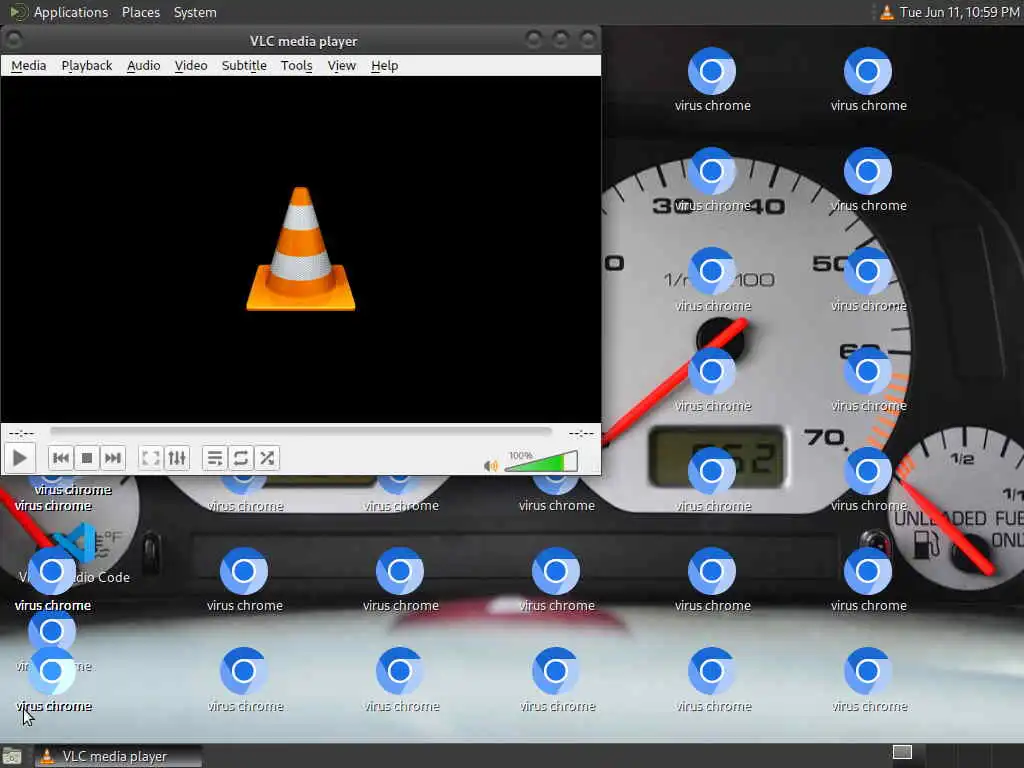Image resolution: width=1024 pixels, height=768 pixels.
Task: Toggle loop repeat mode icon
Action: click(240, 458)
